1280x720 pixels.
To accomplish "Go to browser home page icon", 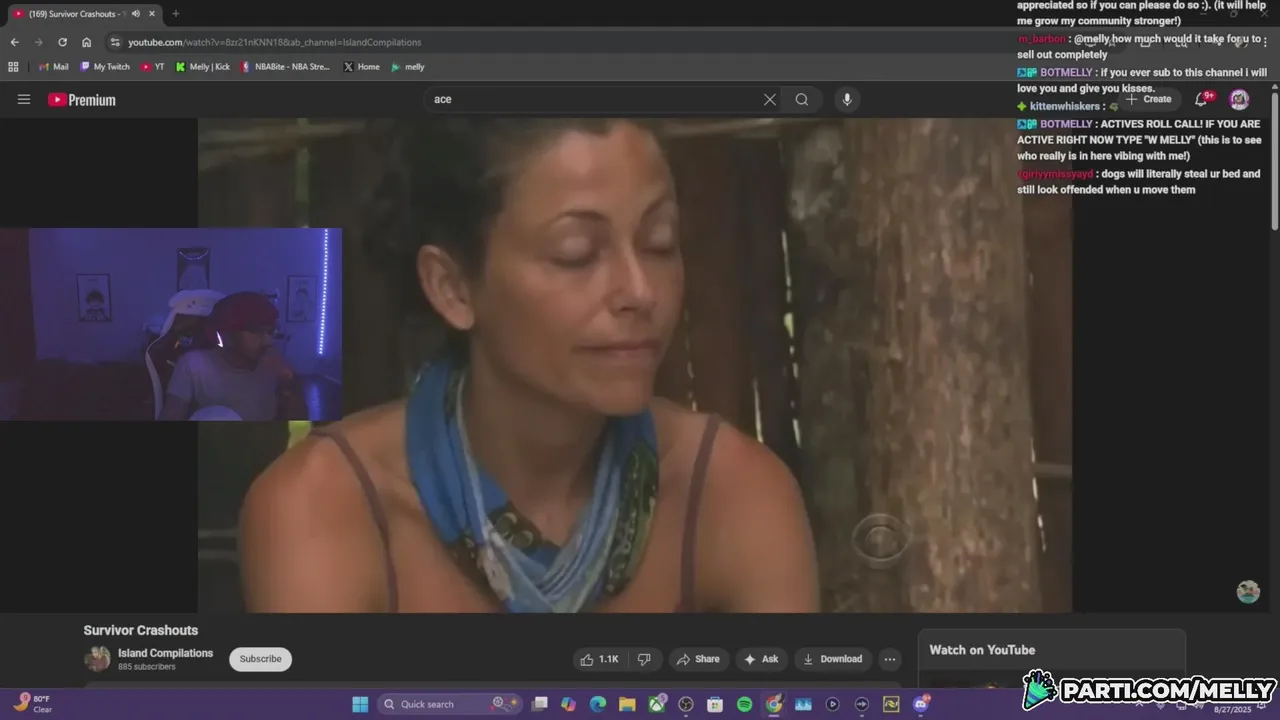I will pos(87,42).
